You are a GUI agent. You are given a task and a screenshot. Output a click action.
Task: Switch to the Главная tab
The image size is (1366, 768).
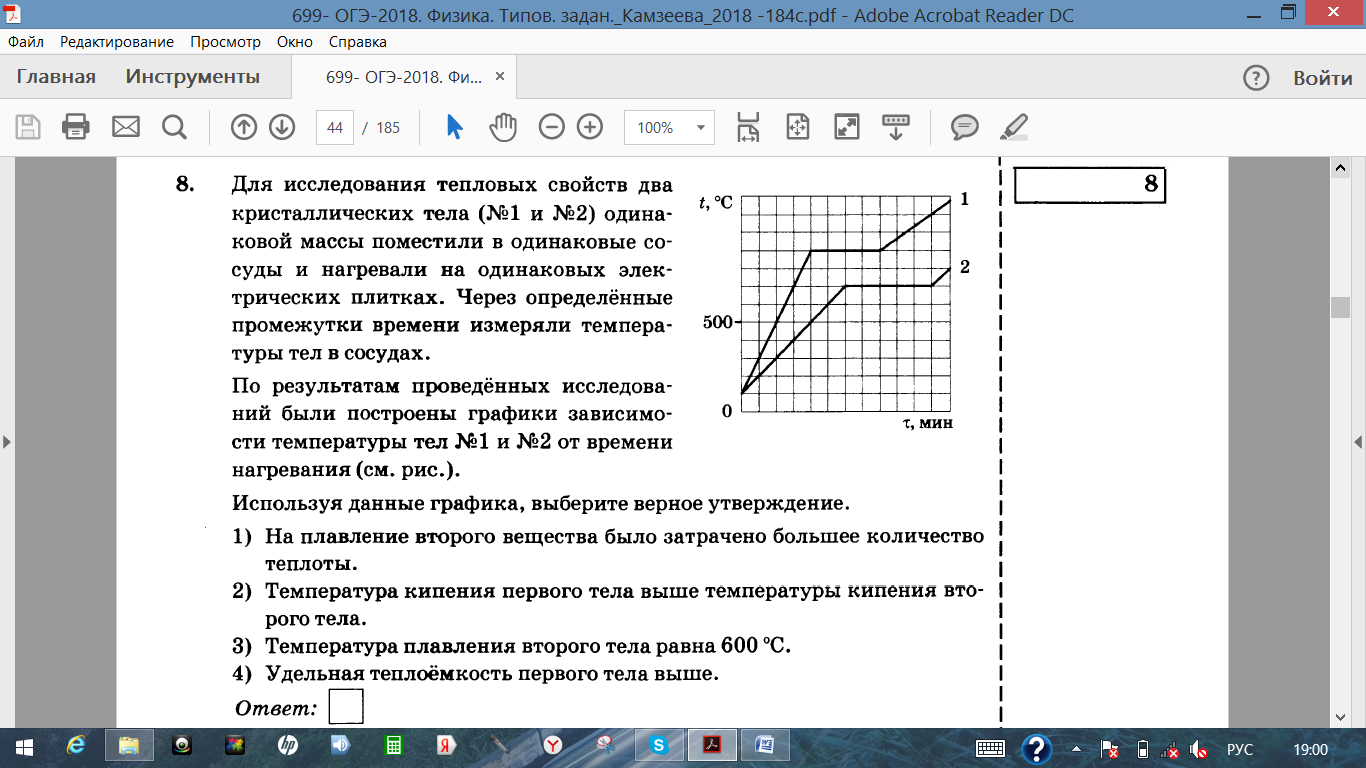(56, 77)
